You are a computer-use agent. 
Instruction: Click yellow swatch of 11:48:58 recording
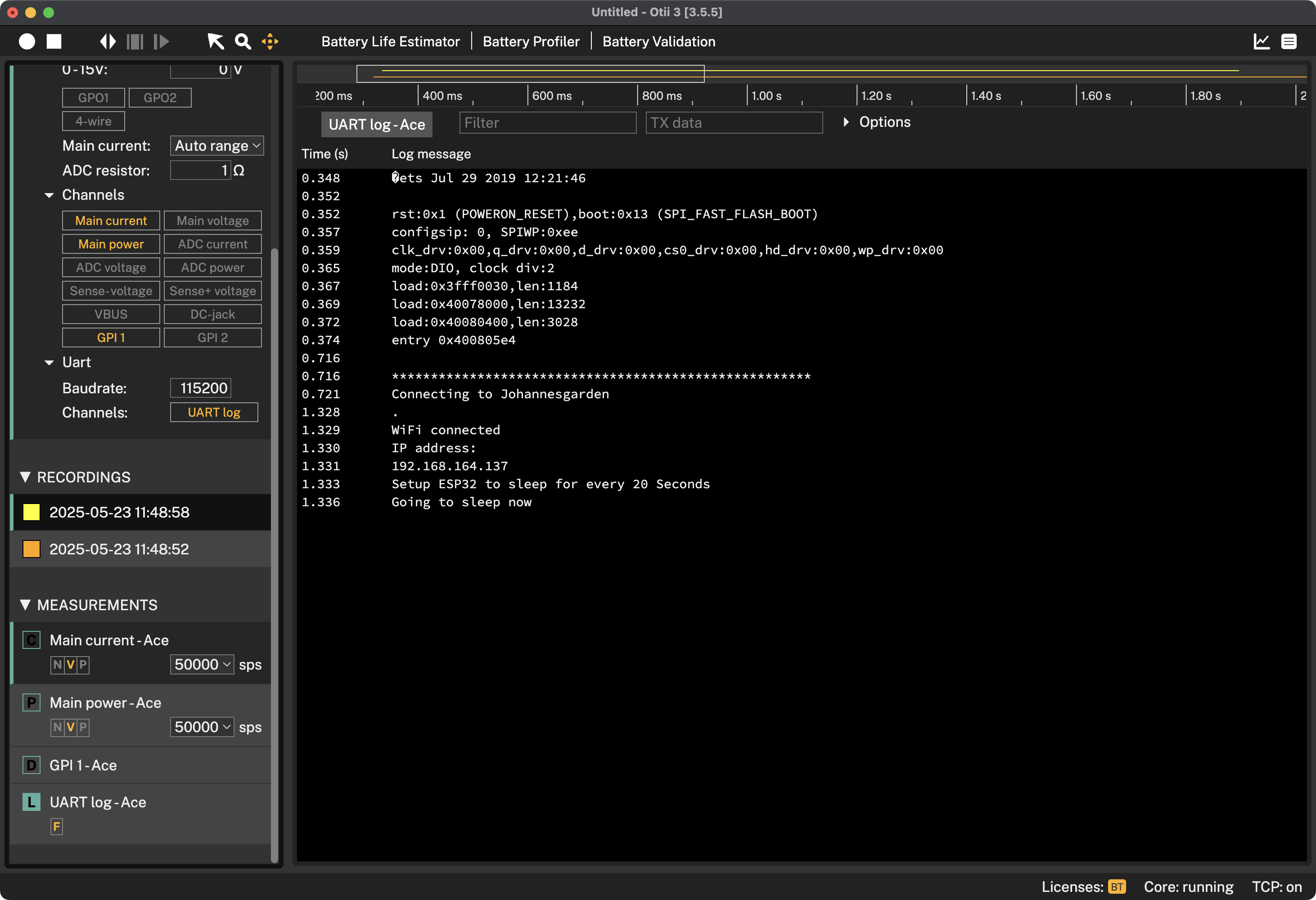[x=31, y=512]
